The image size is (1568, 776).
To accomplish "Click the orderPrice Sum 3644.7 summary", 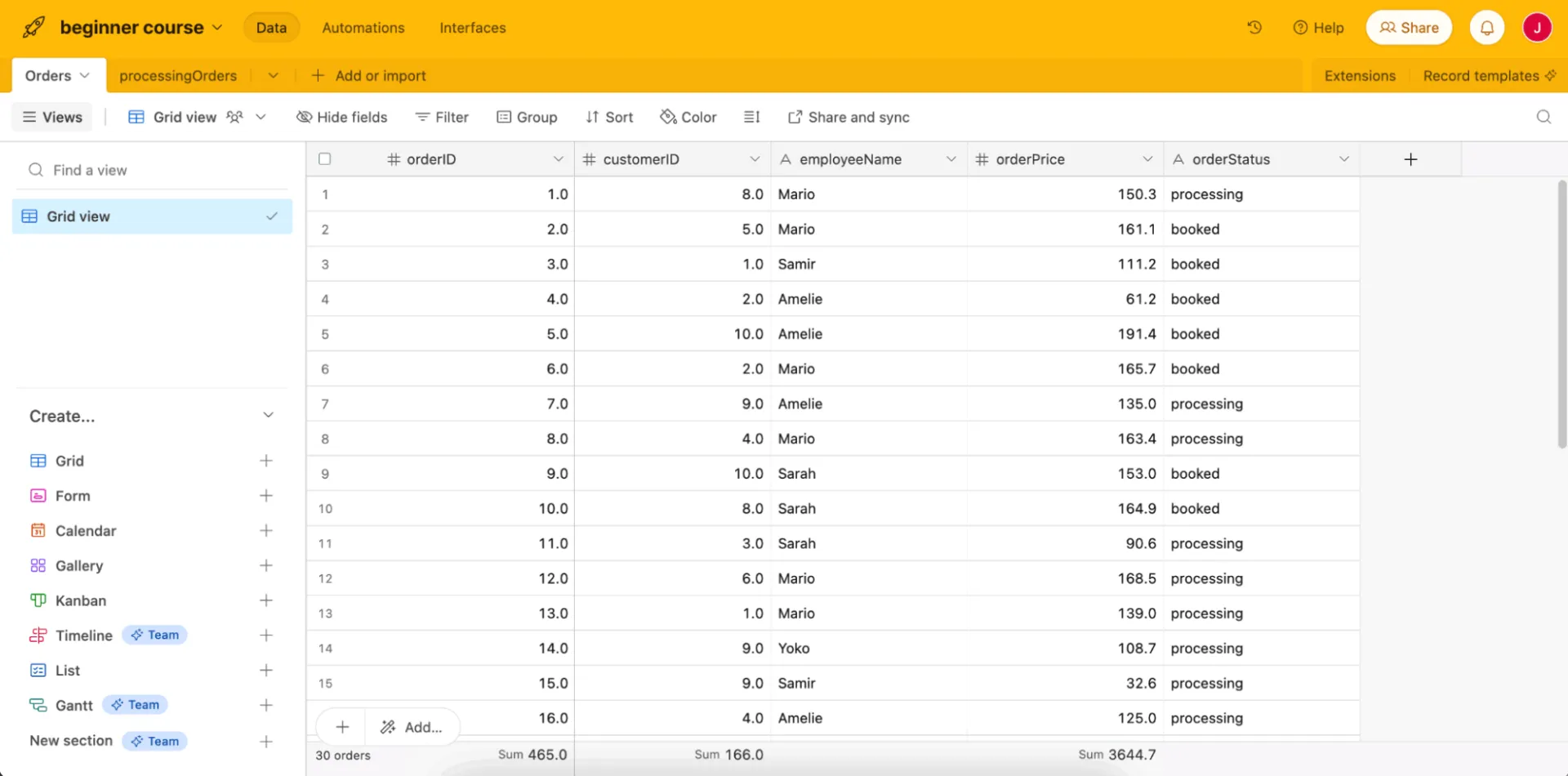I will [1116, 755].
